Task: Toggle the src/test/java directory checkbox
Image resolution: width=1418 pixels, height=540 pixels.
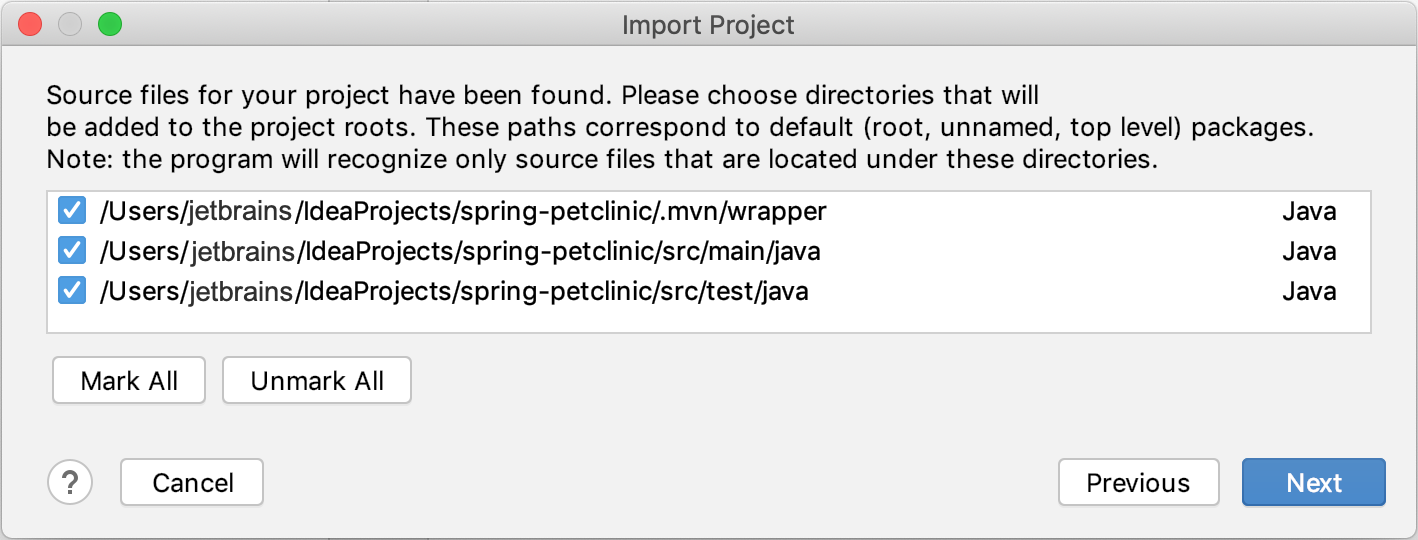Action: (71, 291)
